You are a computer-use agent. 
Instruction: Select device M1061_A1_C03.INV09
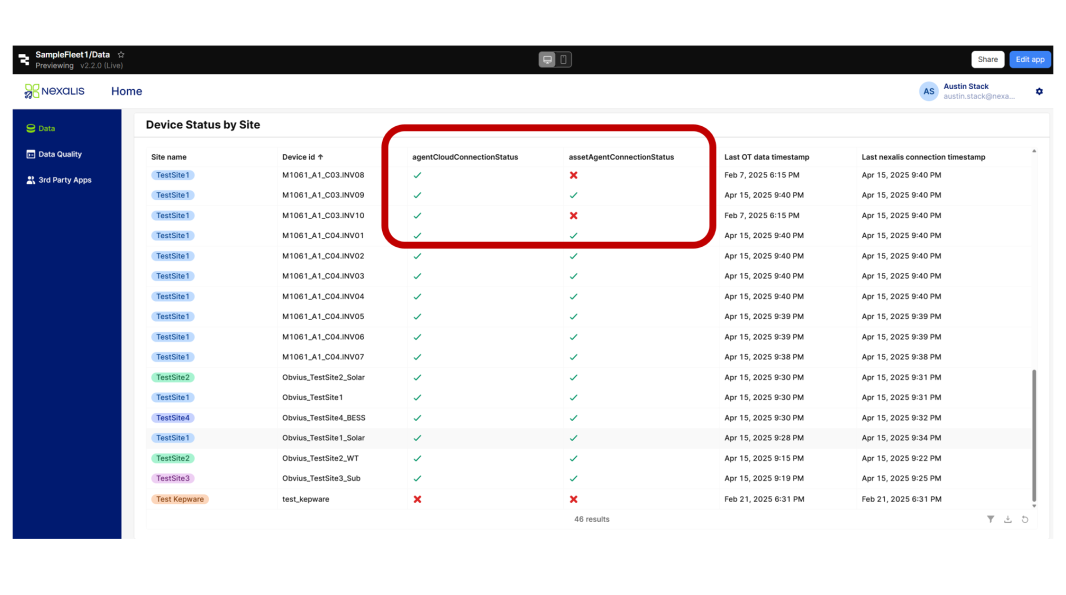tap(323, 195)
